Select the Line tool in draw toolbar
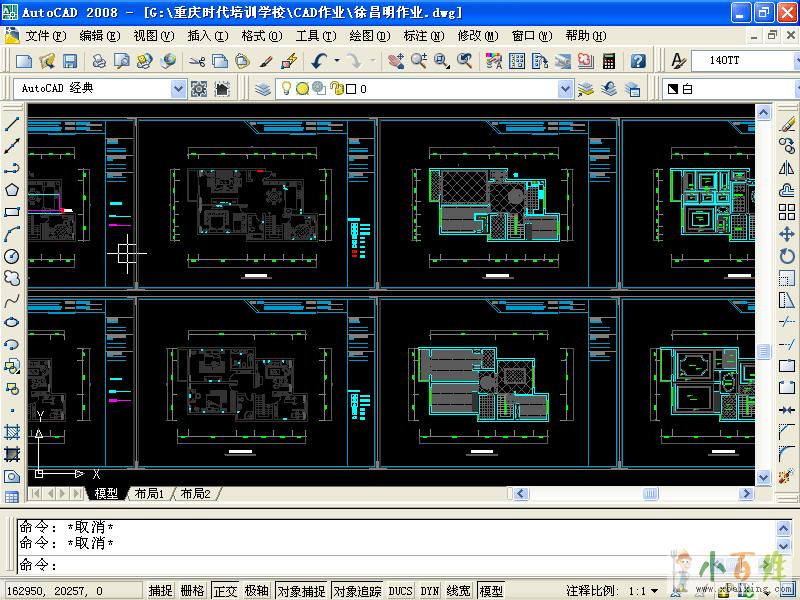The width and height of the screenshot is (800, 600). coord(12,124)
